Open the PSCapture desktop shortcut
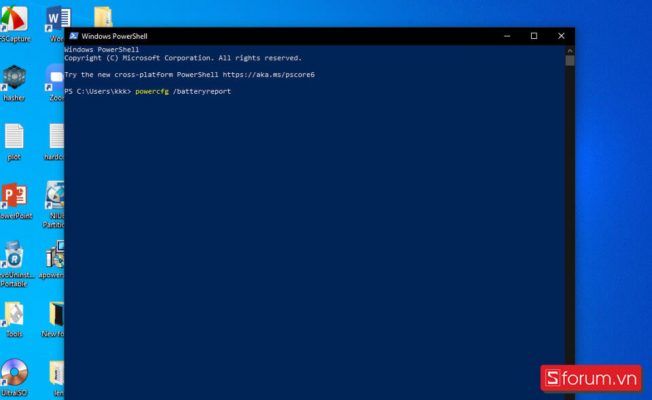The height and width of the screenshot is (400, 652). (14, 20)
